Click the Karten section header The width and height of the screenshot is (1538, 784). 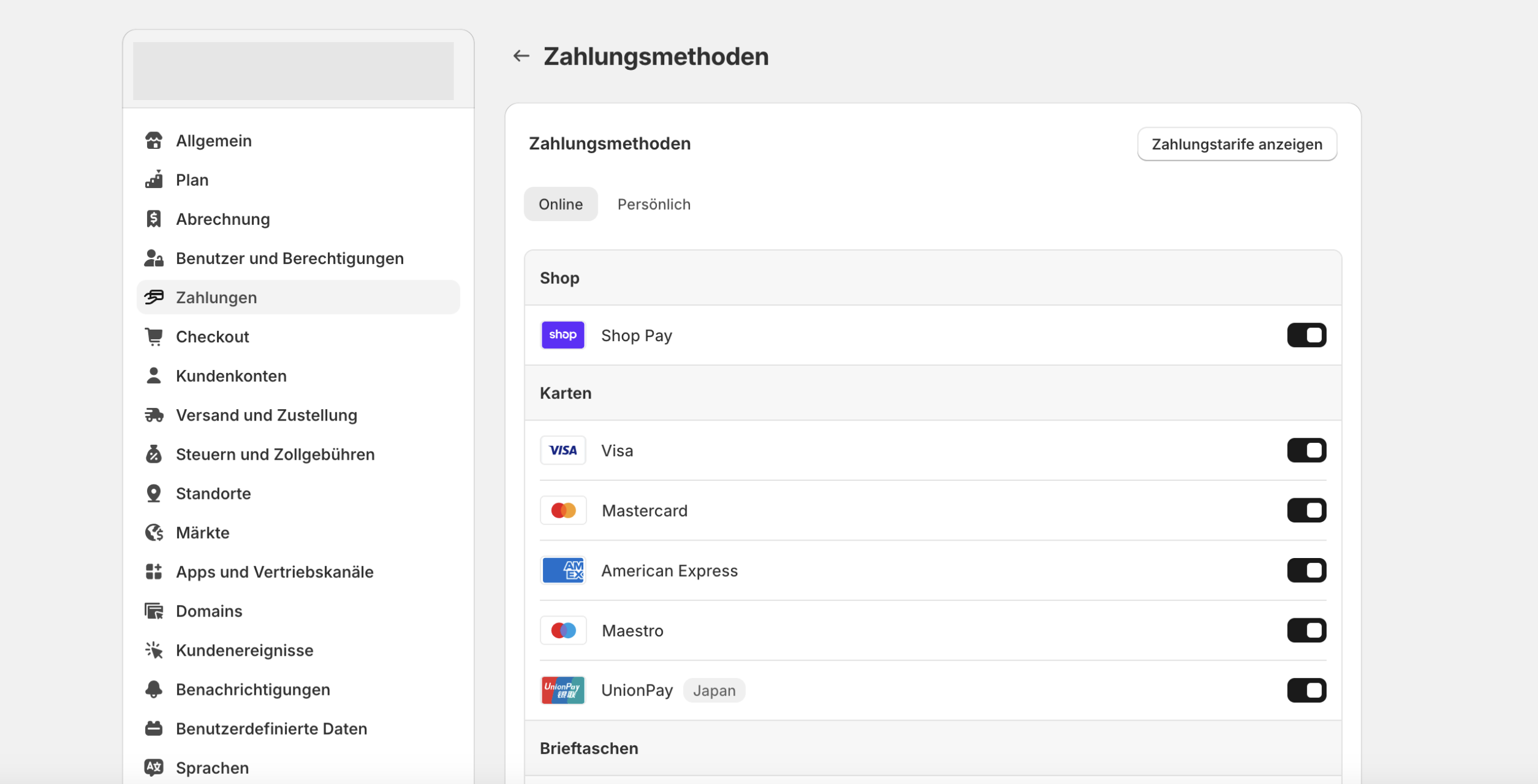coord(933,393)
